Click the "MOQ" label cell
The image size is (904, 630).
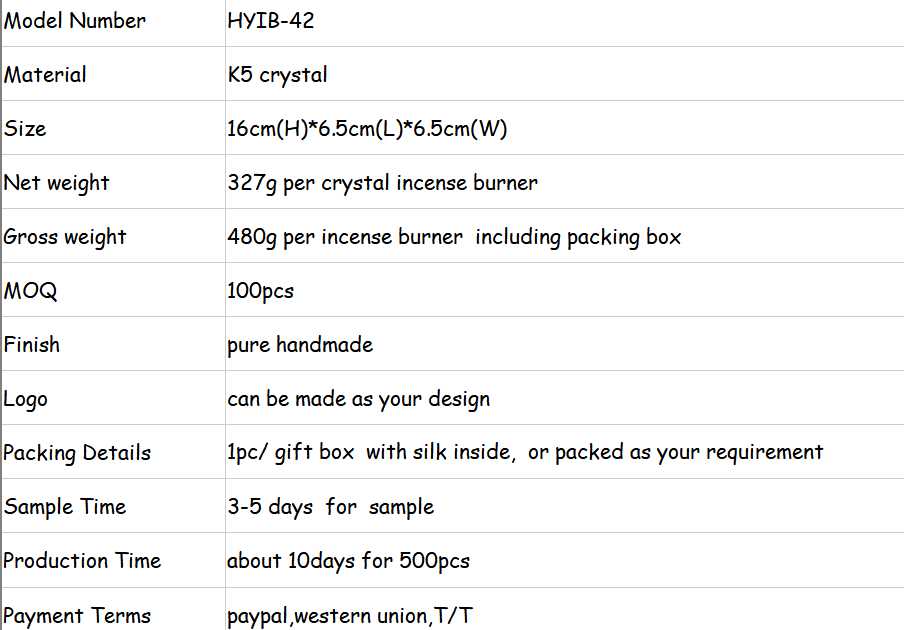pos(31,291)
